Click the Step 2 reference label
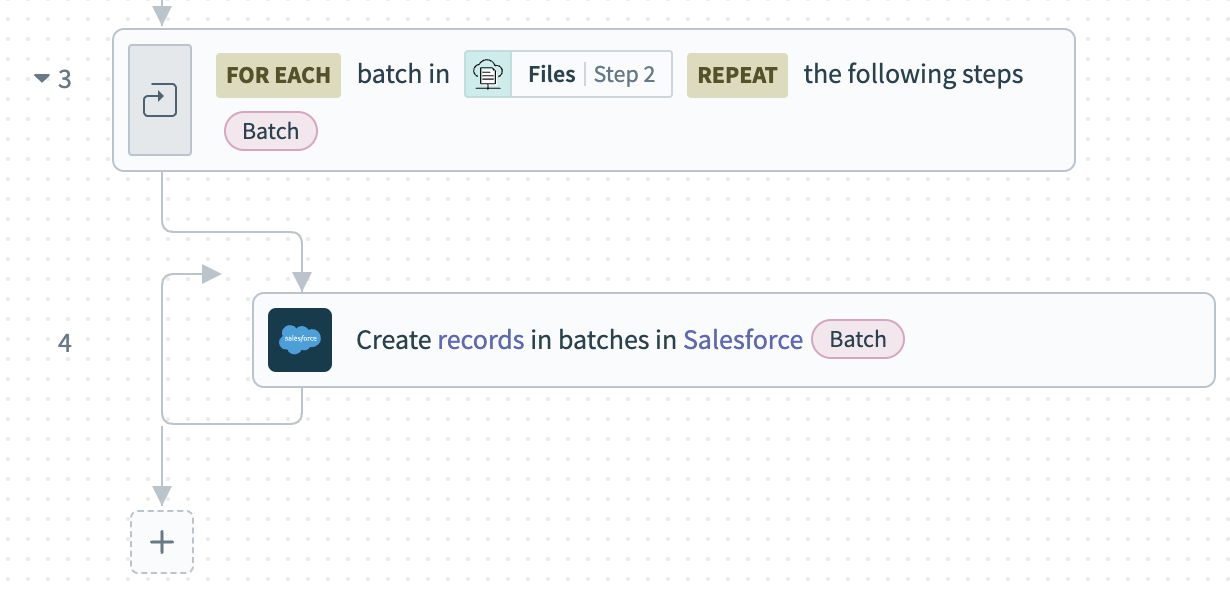1230x590 pixels. 626,74
